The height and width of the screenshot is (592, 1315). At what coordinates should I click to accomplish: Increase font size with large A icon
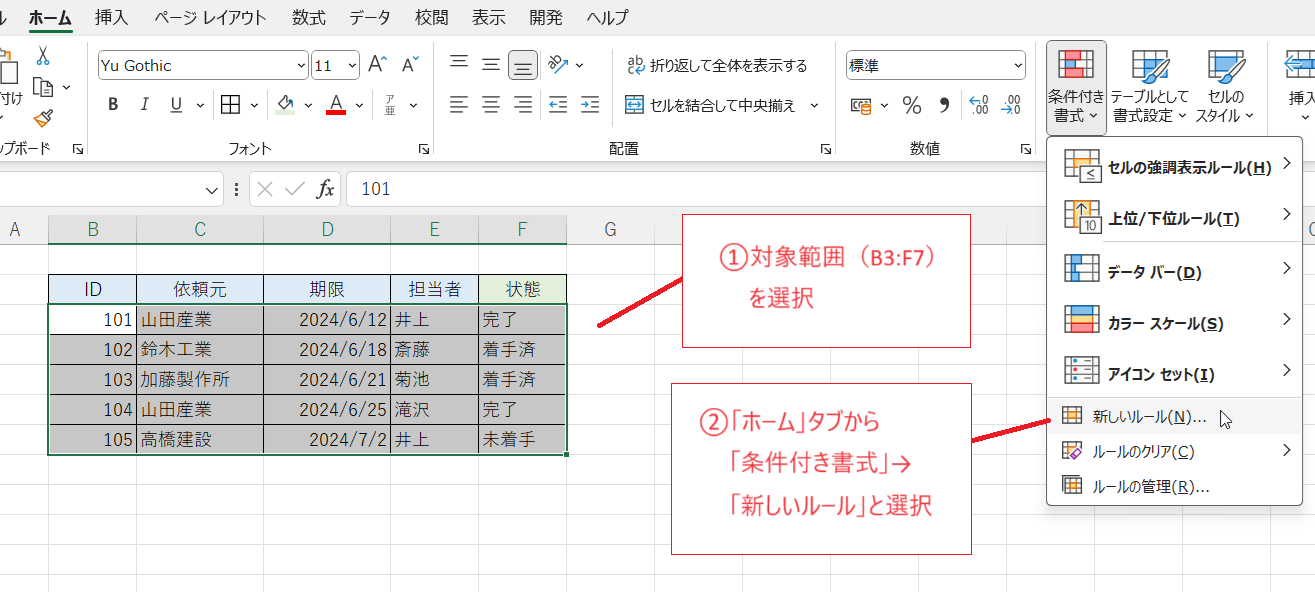click(377, 66)
